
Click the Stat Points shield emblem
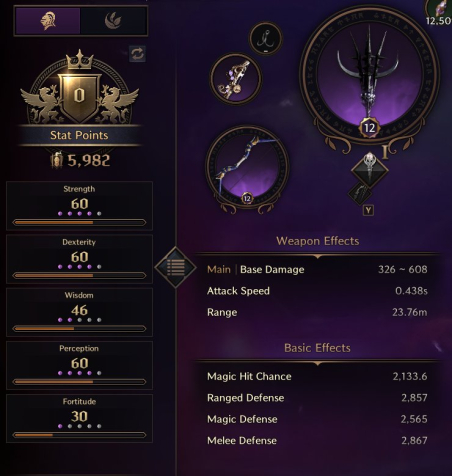pyautogui.click(x=79, y=95)
